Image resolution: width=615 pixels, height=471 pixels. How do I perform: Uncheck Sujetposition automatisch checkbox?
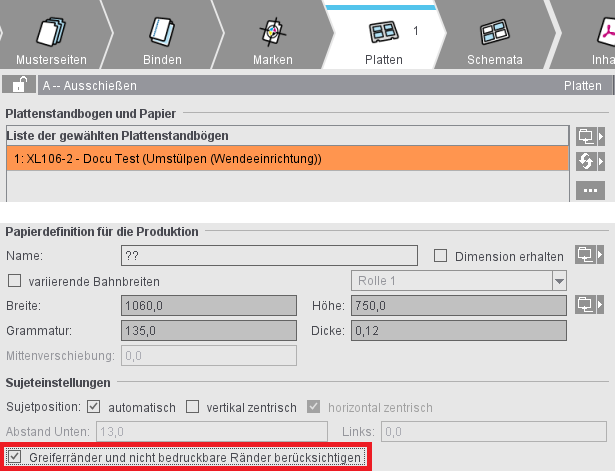[93, 407]
